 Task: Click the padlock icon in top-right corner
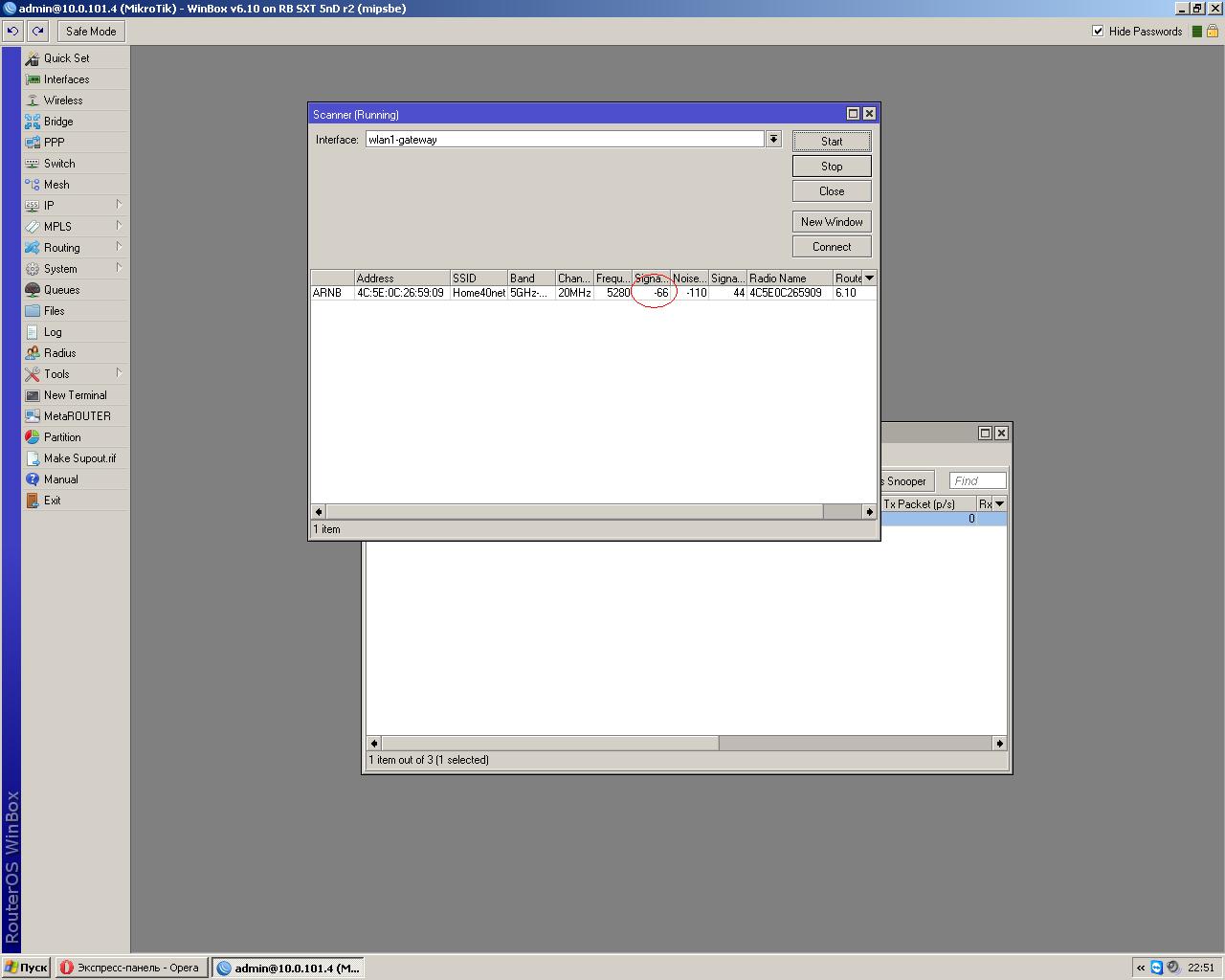pyautogui.click(x=1213, y=31)
